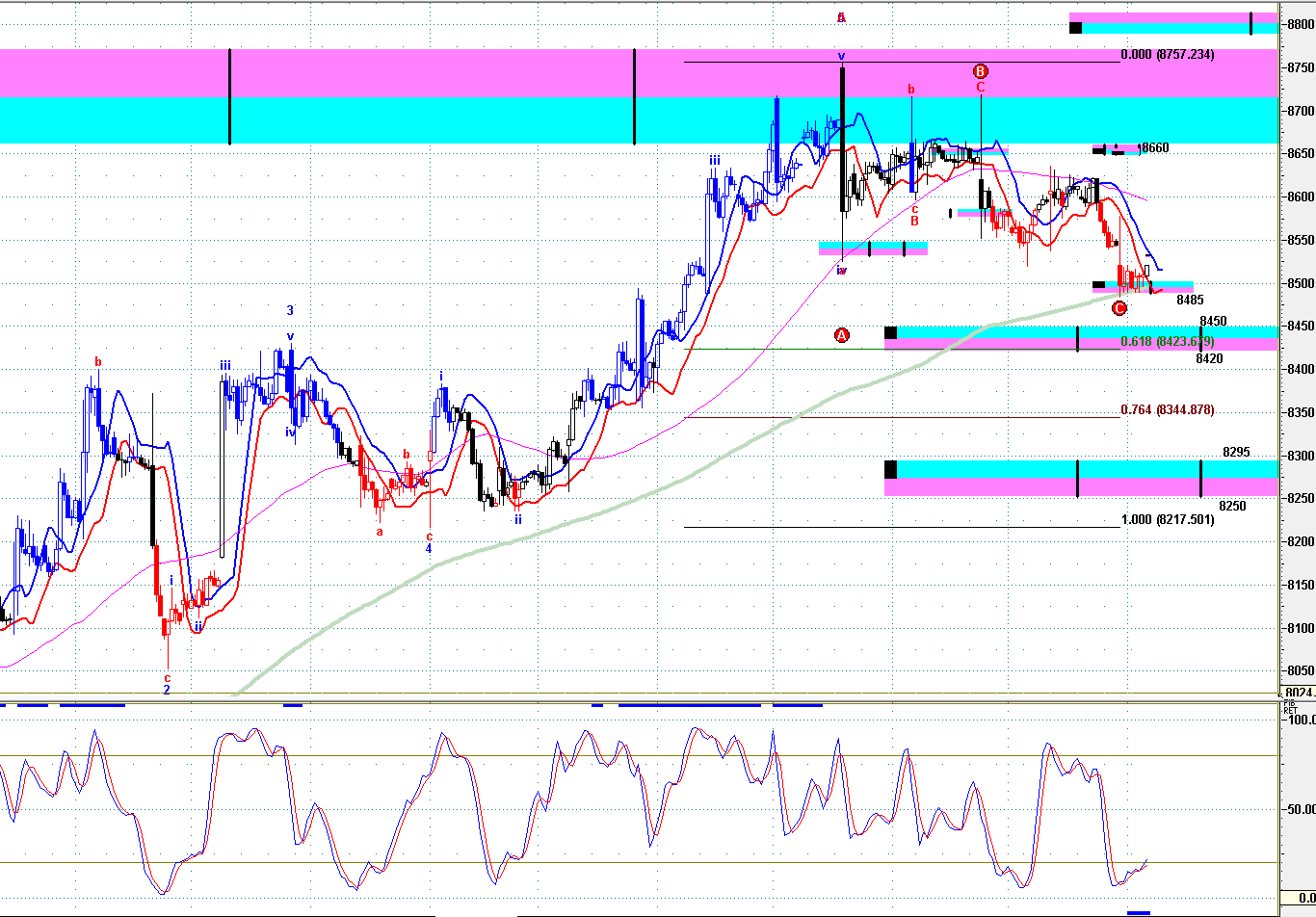Select 8700 on the price axis
The width and height of the screenshot is (1316, 917).
(x=1301, y=111)
